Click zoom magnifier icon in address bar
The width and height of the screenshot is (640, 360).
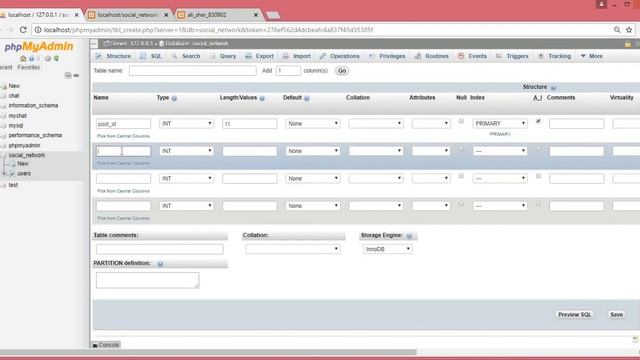pyautogui.click(x=617, y=30)
